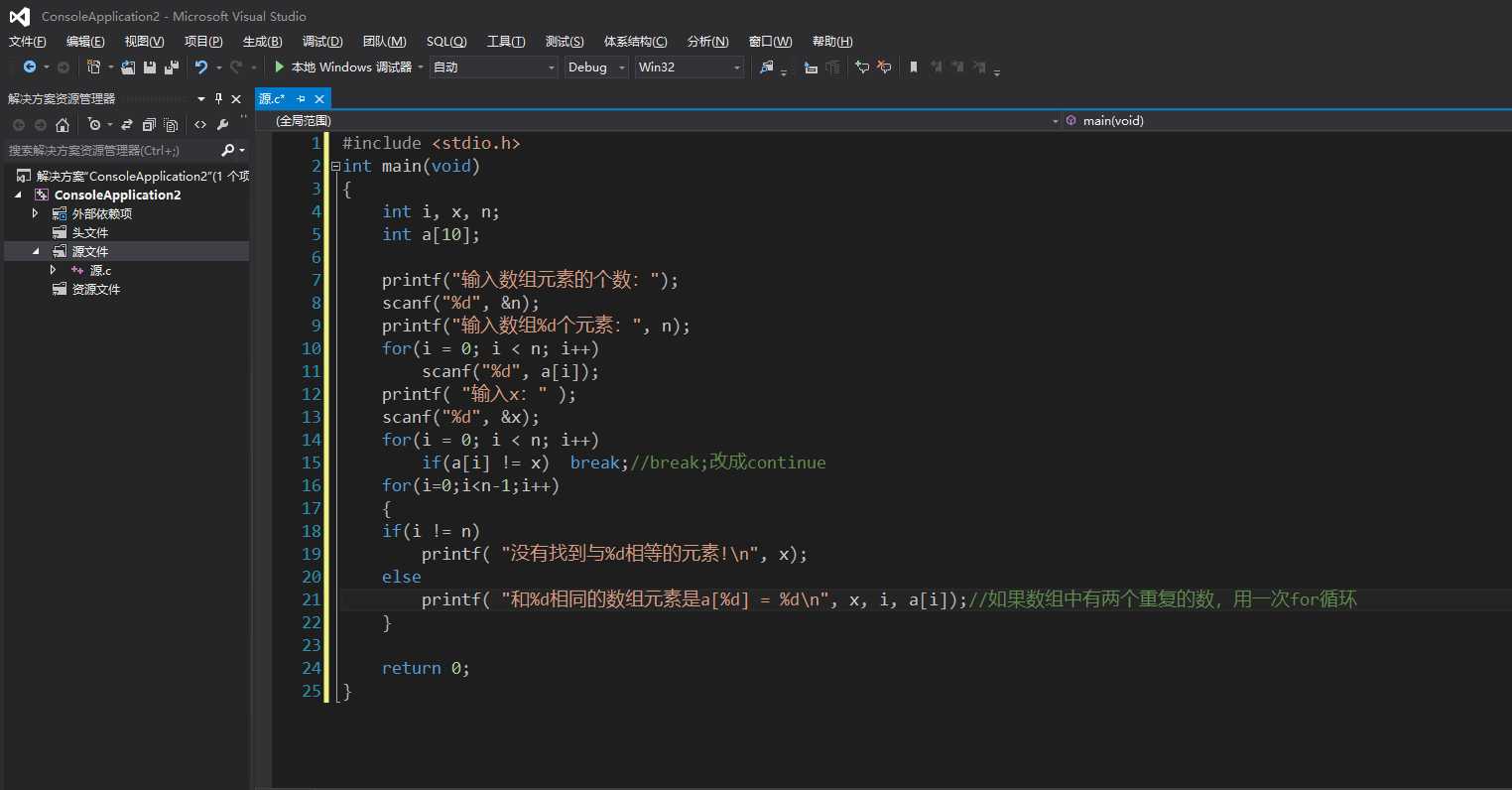Undo the last edit with the undo arrow
Image resolution: width=1512 pixels, height=790 pixels.
click(201, 66)
